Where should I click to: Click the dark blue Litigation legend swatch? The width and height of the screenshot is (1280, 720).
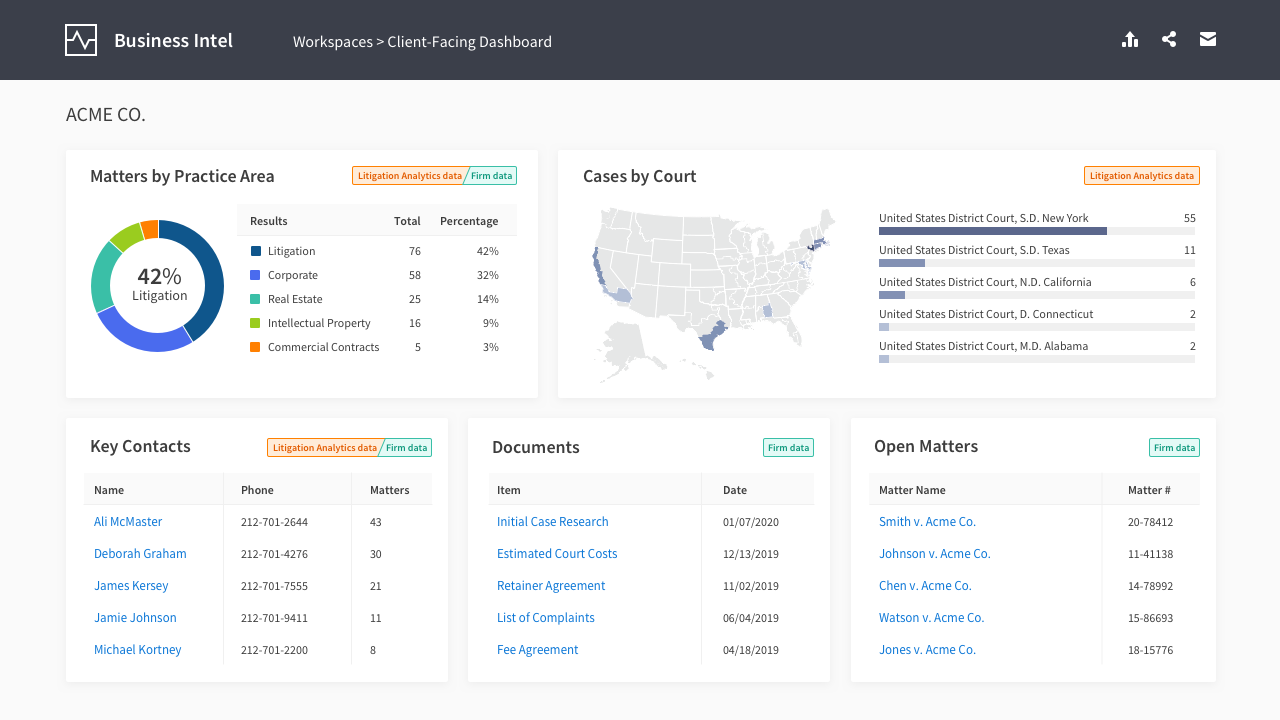coord(256,251)
